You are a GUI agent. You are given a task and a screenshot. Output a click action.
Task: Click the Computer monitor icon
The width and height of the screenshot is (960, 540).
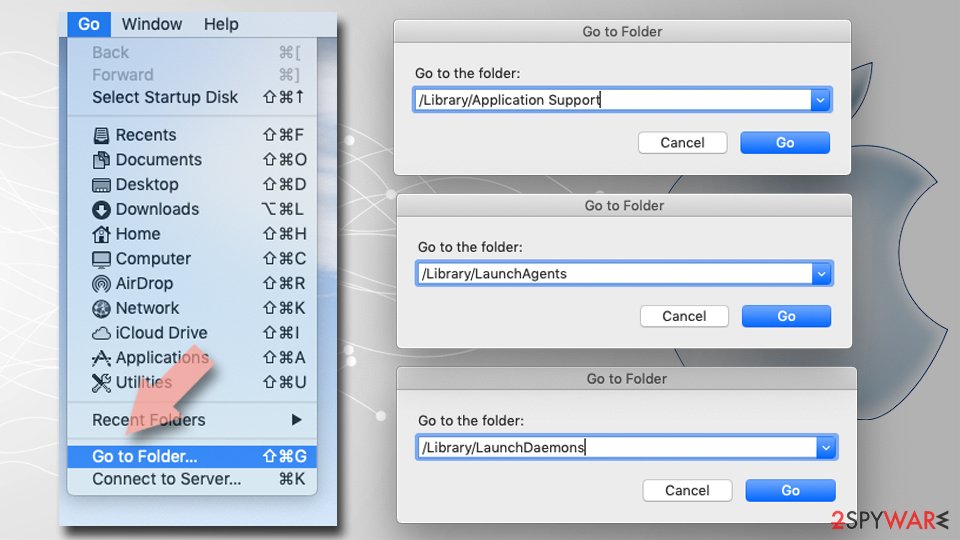(x=101, y=260)
